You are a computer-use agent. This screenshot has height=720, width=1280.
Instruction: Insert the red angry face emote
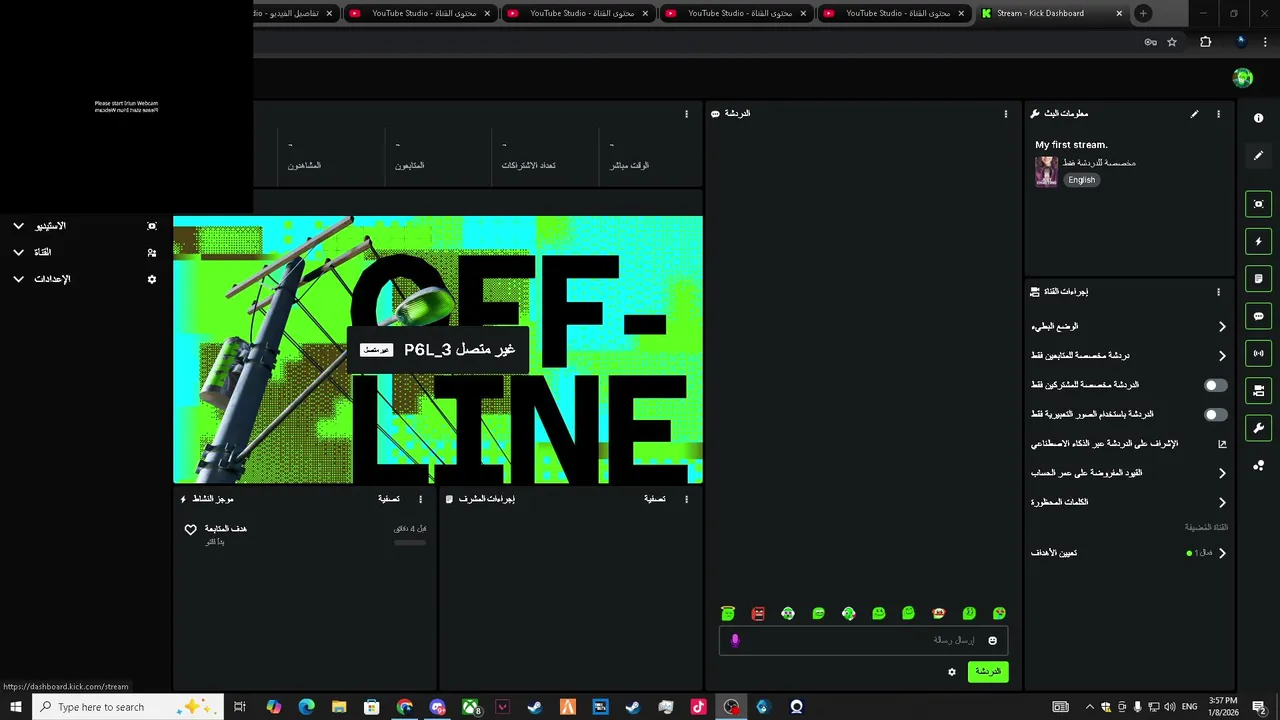[758, 614]
